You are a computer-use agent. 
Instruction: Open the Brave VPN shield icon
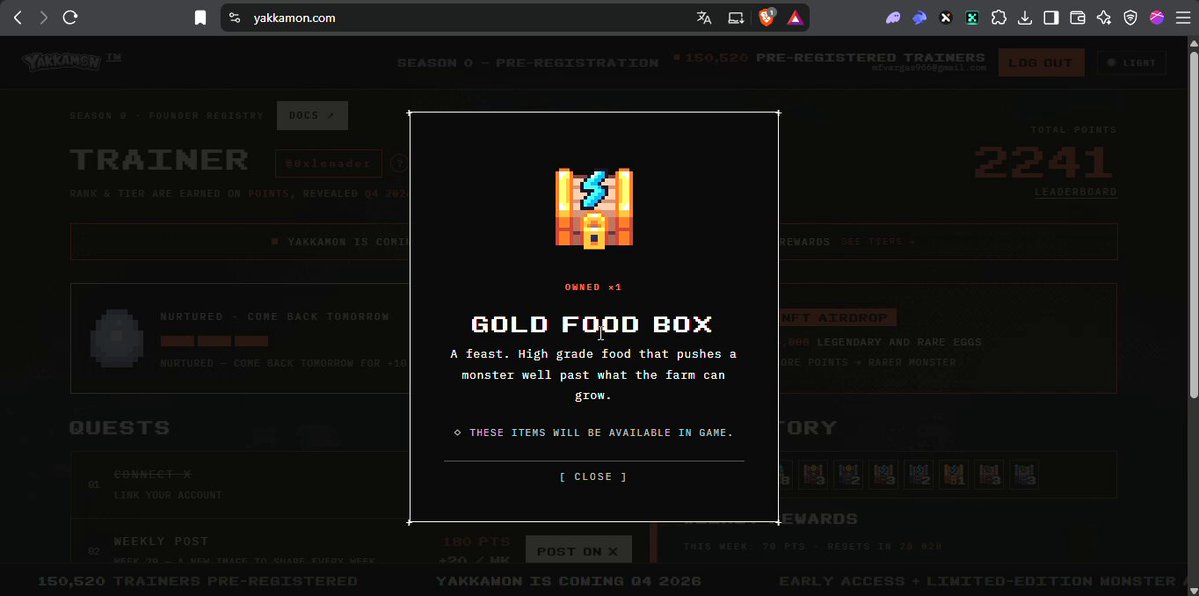coord(1130,18)
